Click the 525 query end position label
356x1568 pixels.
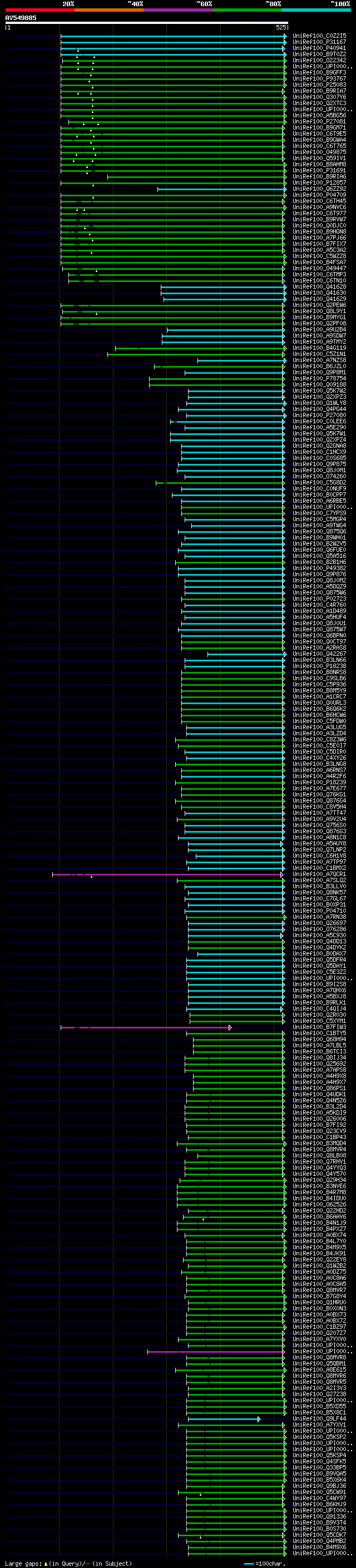280,27
